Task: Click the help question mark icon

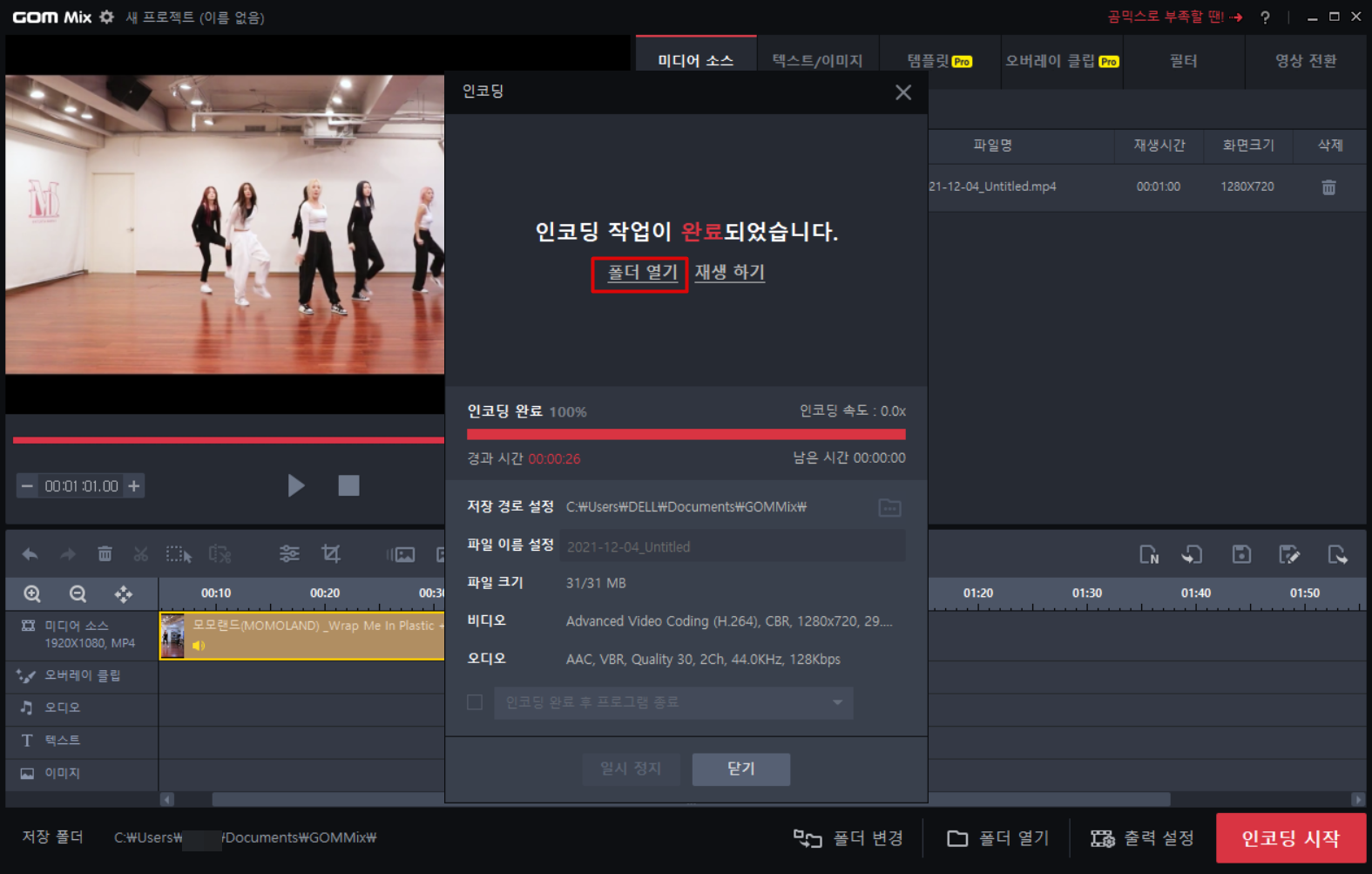Action: 1265,17
